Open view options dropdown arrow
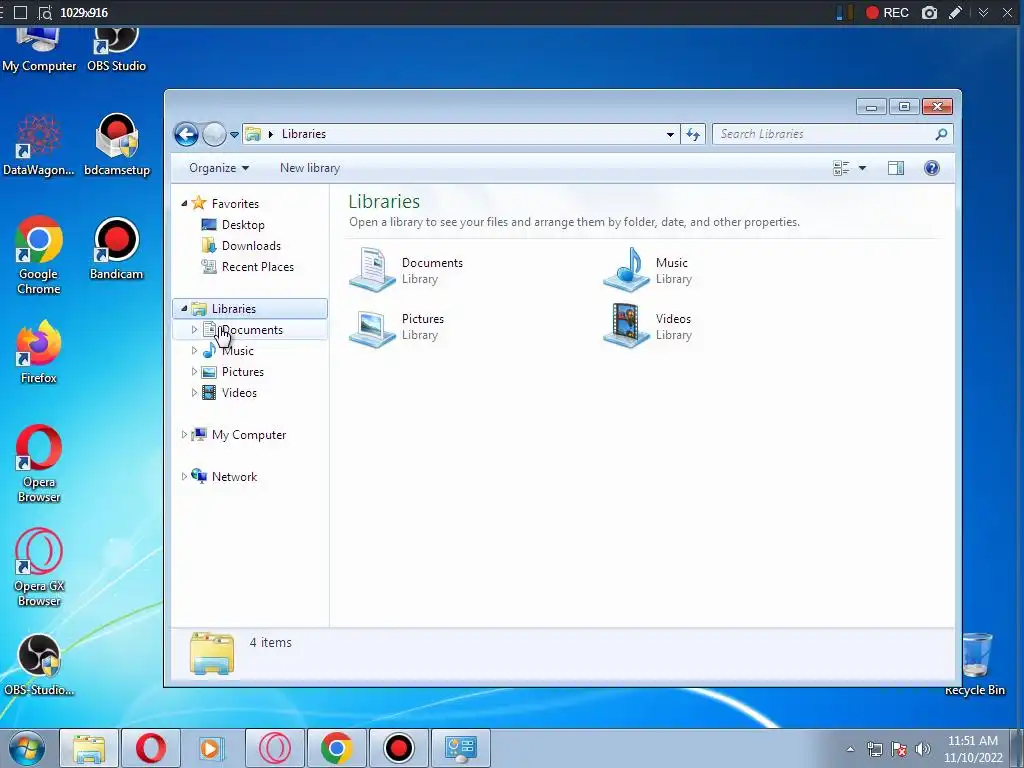This screenshot has width=1024, height=768. tap(862, 168)
